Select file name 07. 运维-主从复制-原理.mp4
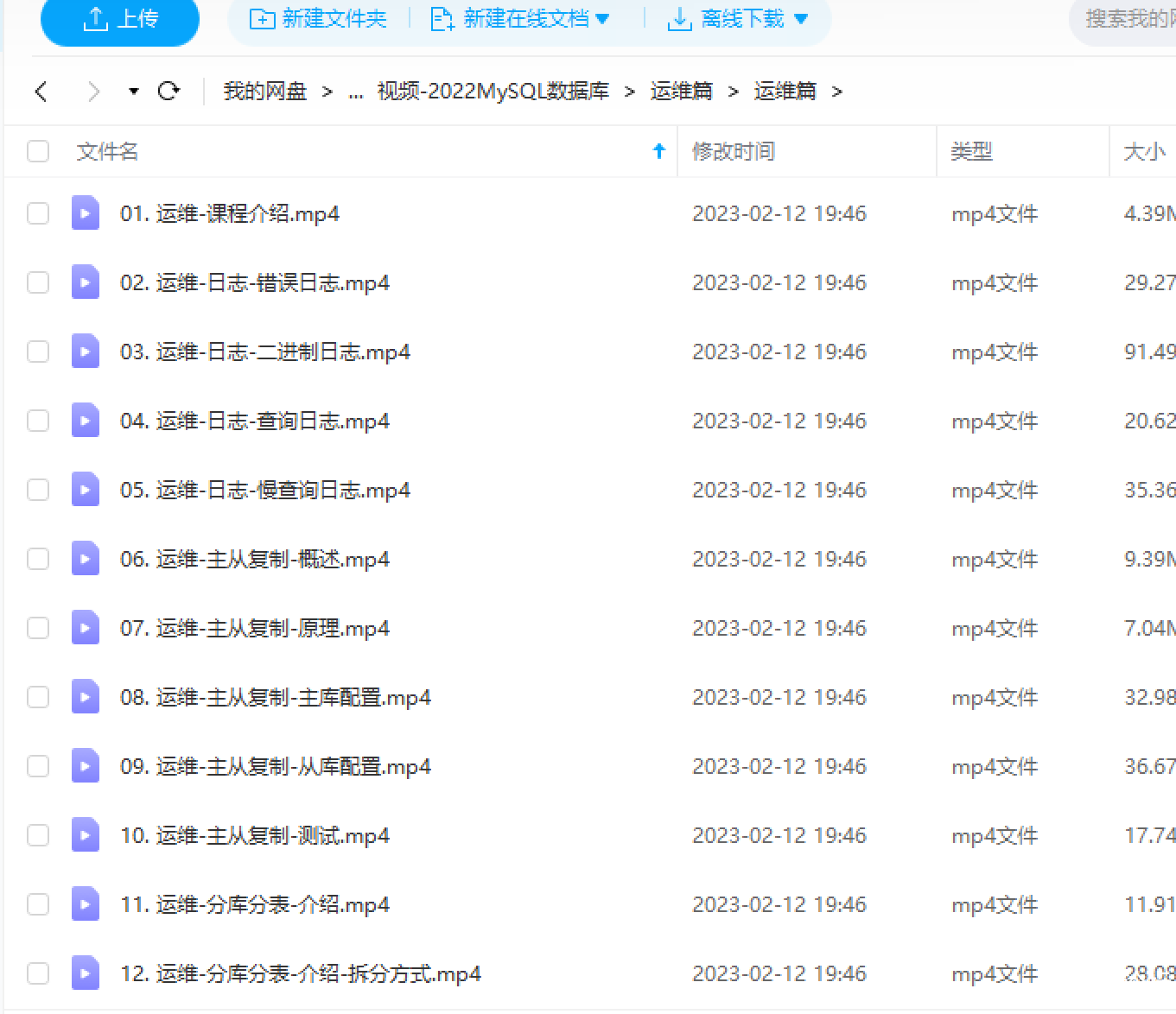 255,628
